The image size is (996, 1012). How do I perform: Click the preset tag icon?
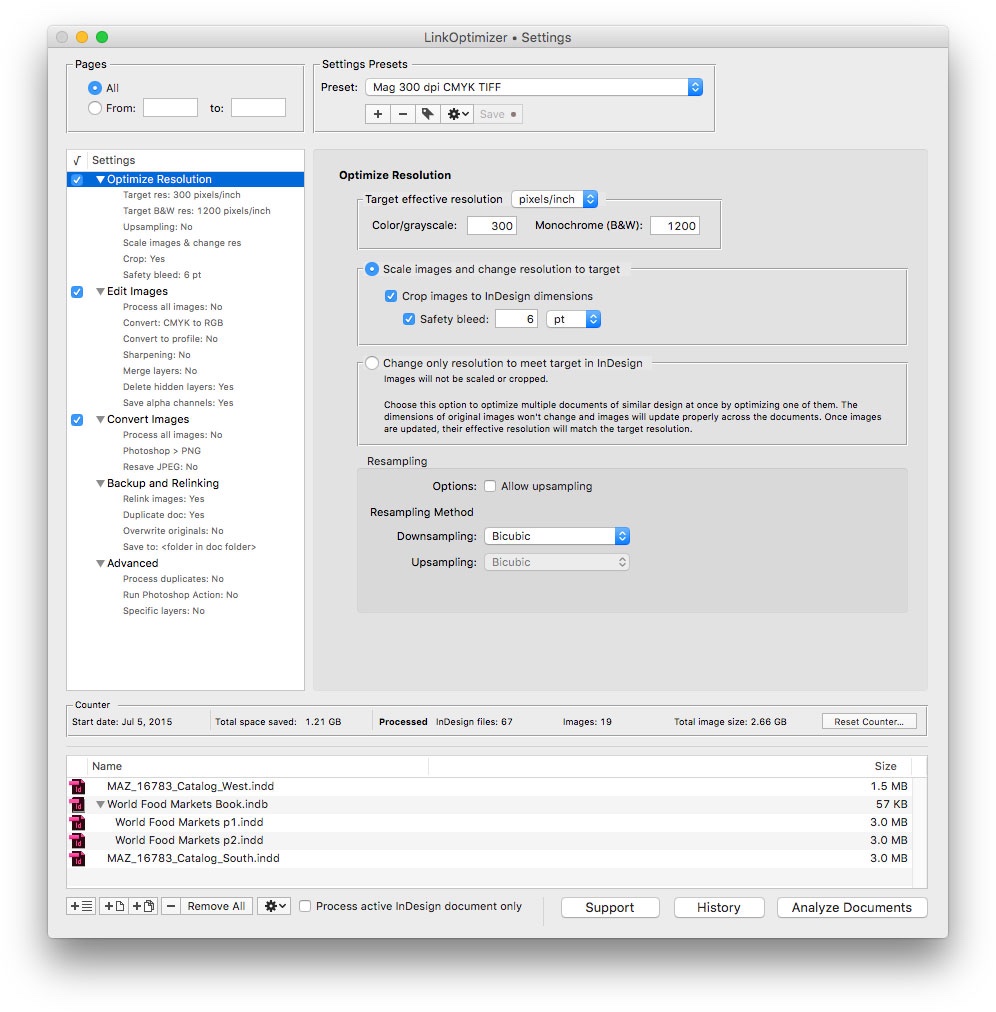(x=428, y=114)
